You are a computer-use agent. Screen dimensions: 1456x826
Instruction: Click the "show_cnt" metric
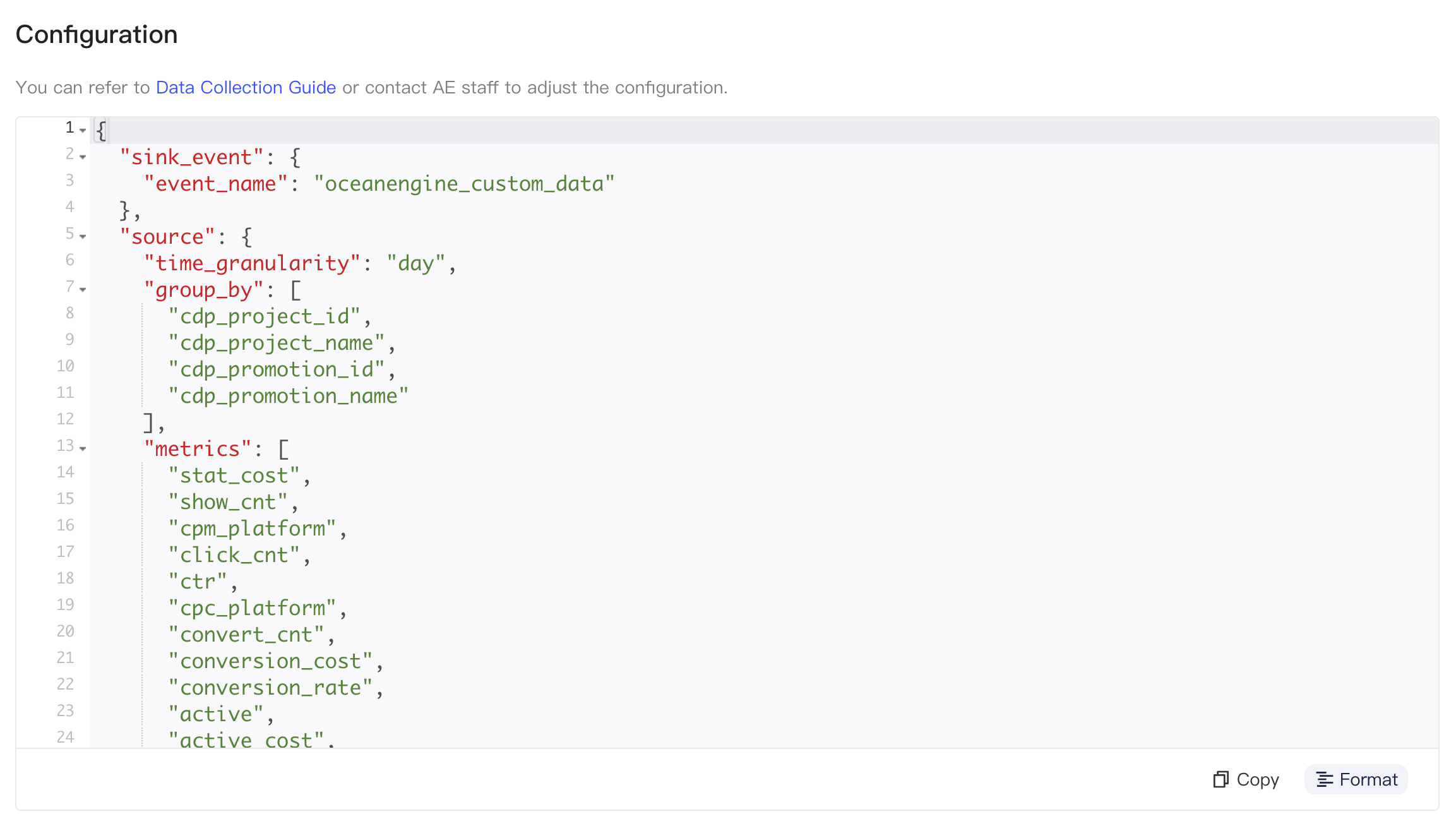pos(228,502)
